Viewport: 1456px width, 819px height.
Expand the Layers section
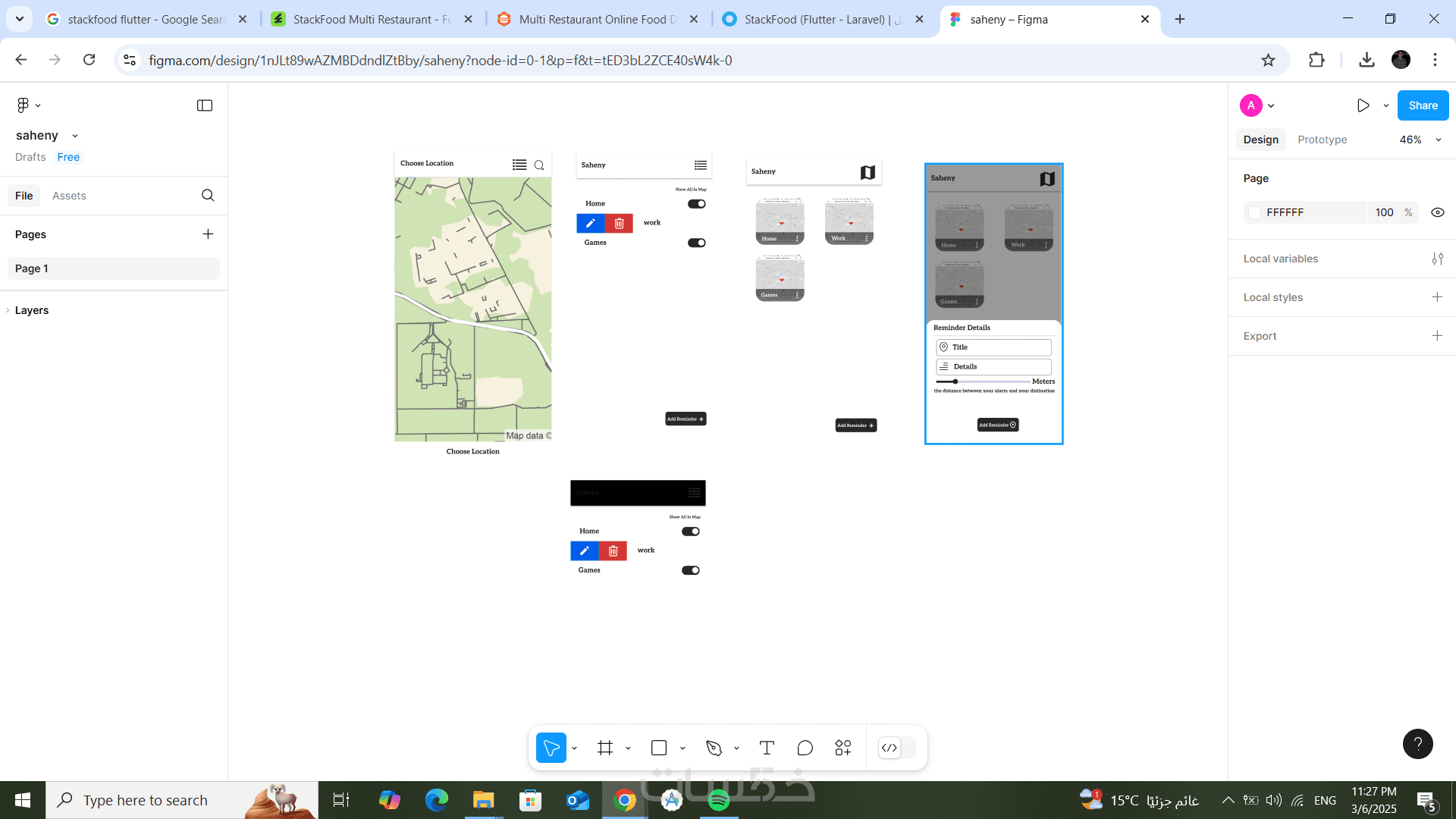pyautogui.click(x=31, y=310)
